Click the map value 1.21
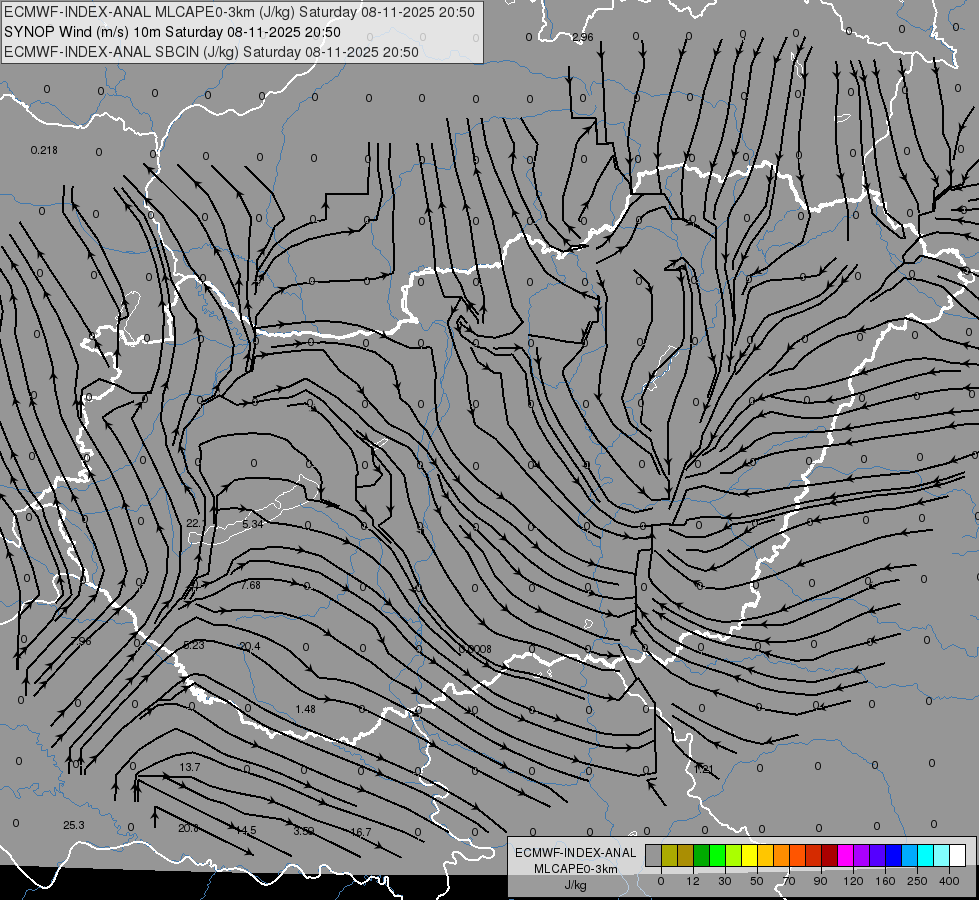The width and height of the screenshot is (979, 900). (x=704, y=769)
